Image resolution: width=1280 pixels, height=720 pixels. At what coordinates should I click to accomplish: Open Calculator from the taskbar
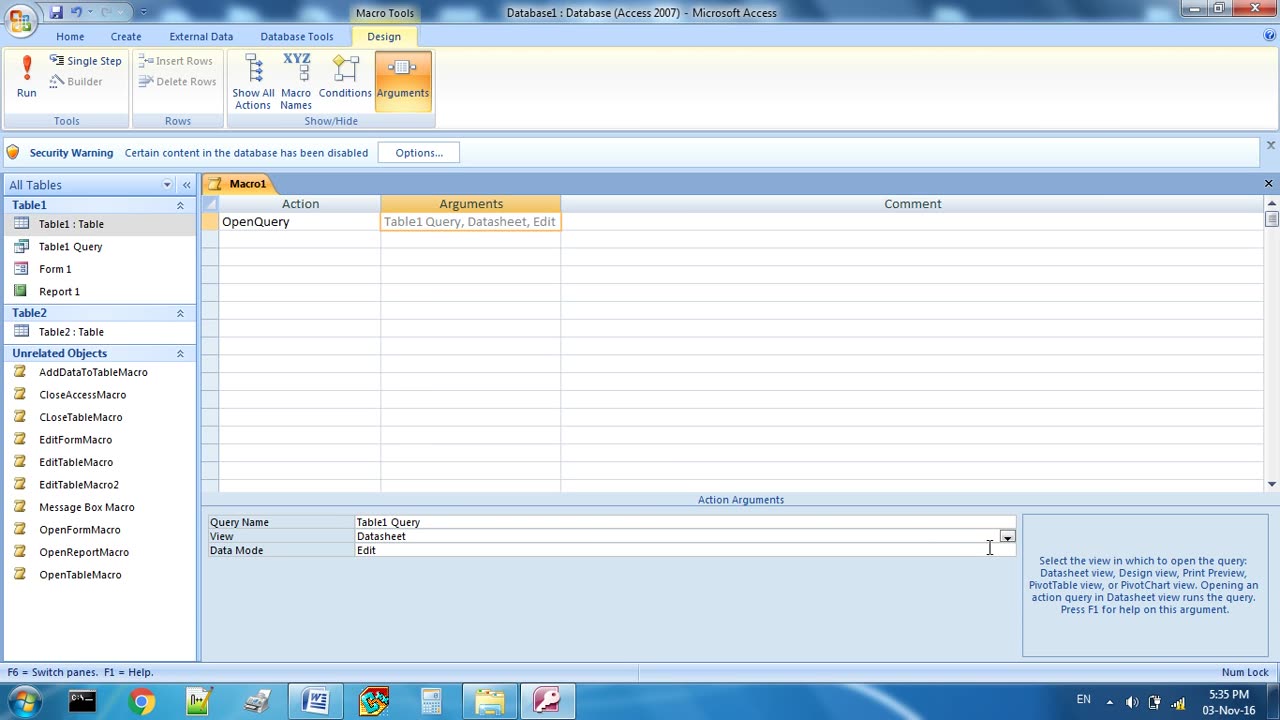[x=432, y=702]
